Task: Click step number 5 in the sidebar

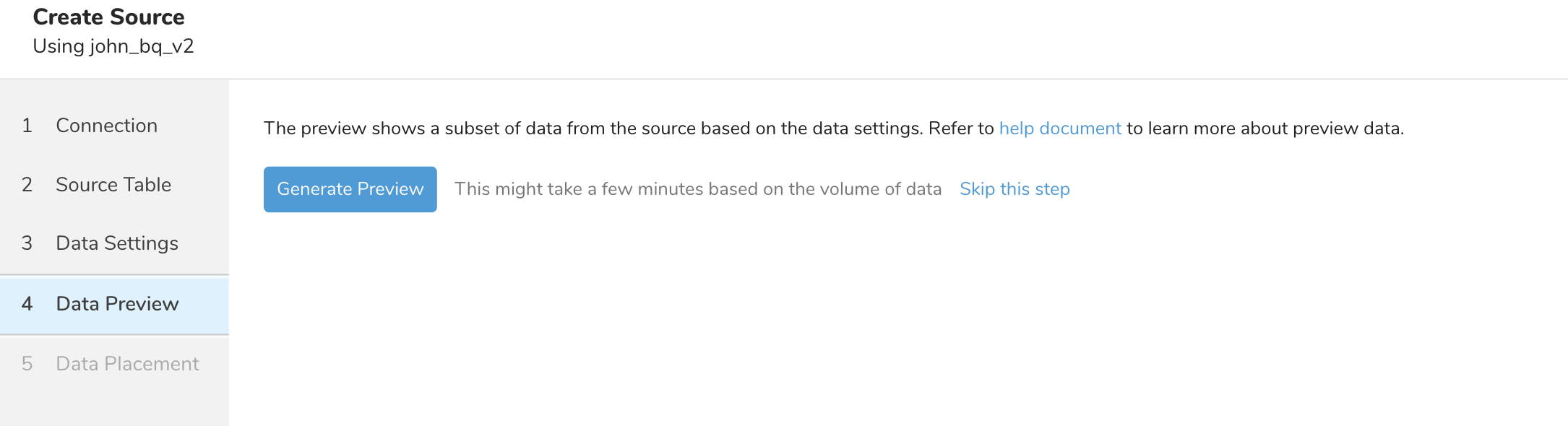Action: [27, 364]
